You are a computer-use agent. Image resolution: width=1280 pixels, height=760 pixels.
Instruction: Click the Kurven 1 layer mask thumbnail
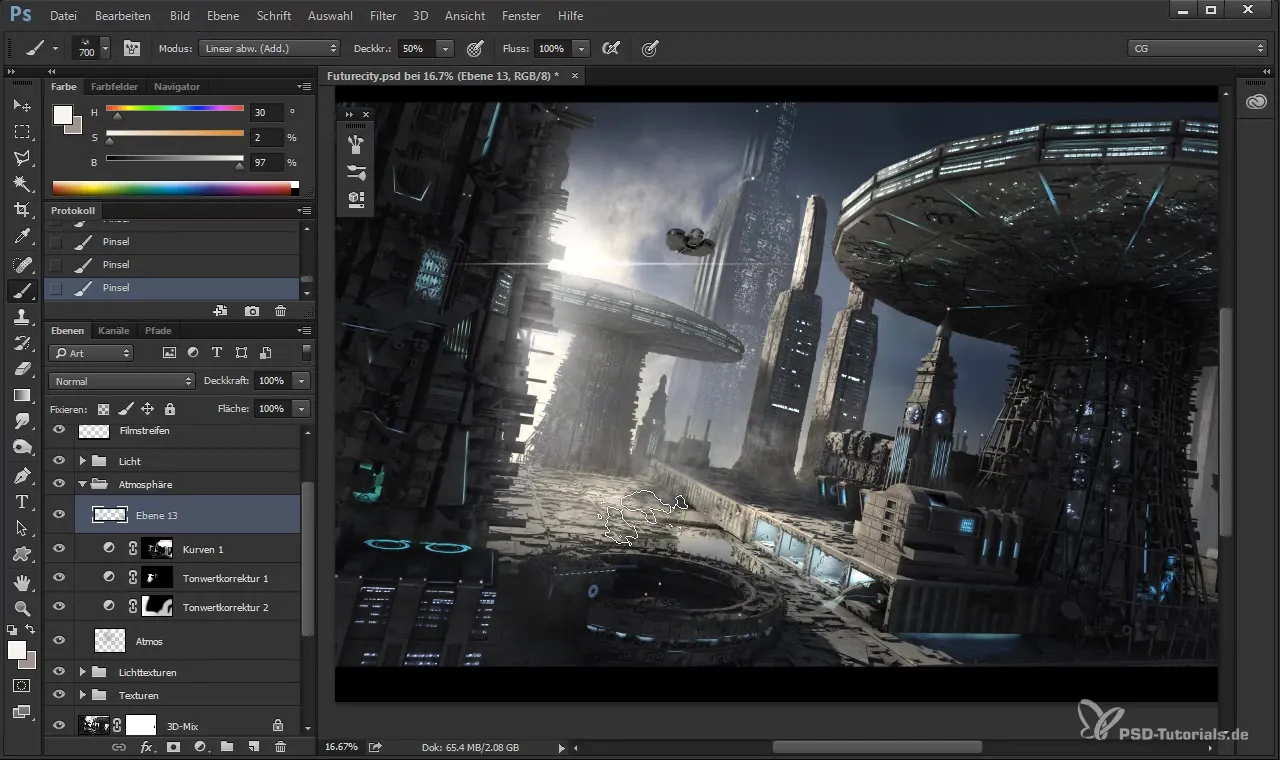click(157, 549)
